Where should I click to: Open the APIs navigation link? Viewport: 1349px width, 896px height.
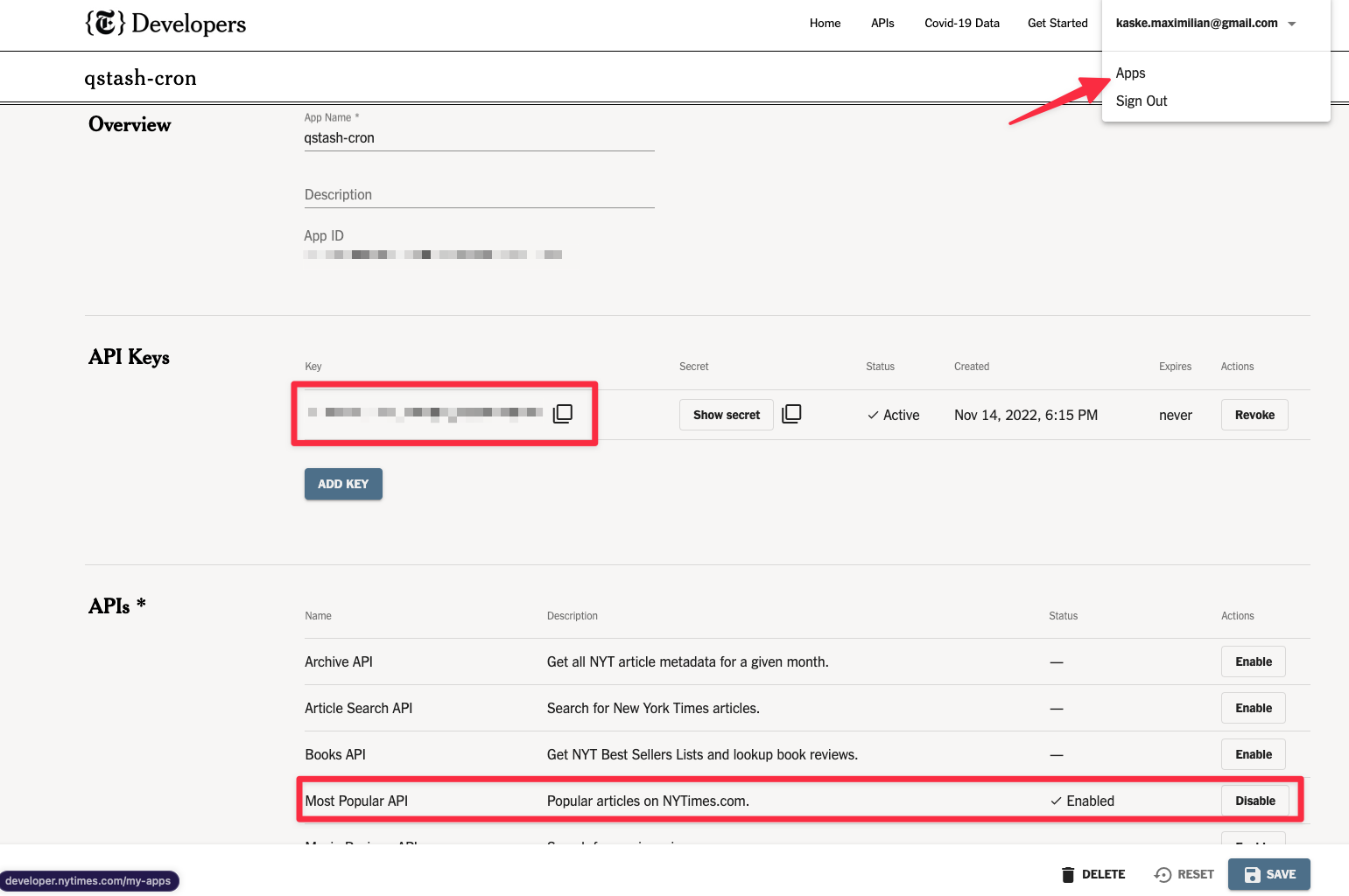coord(882,24)
